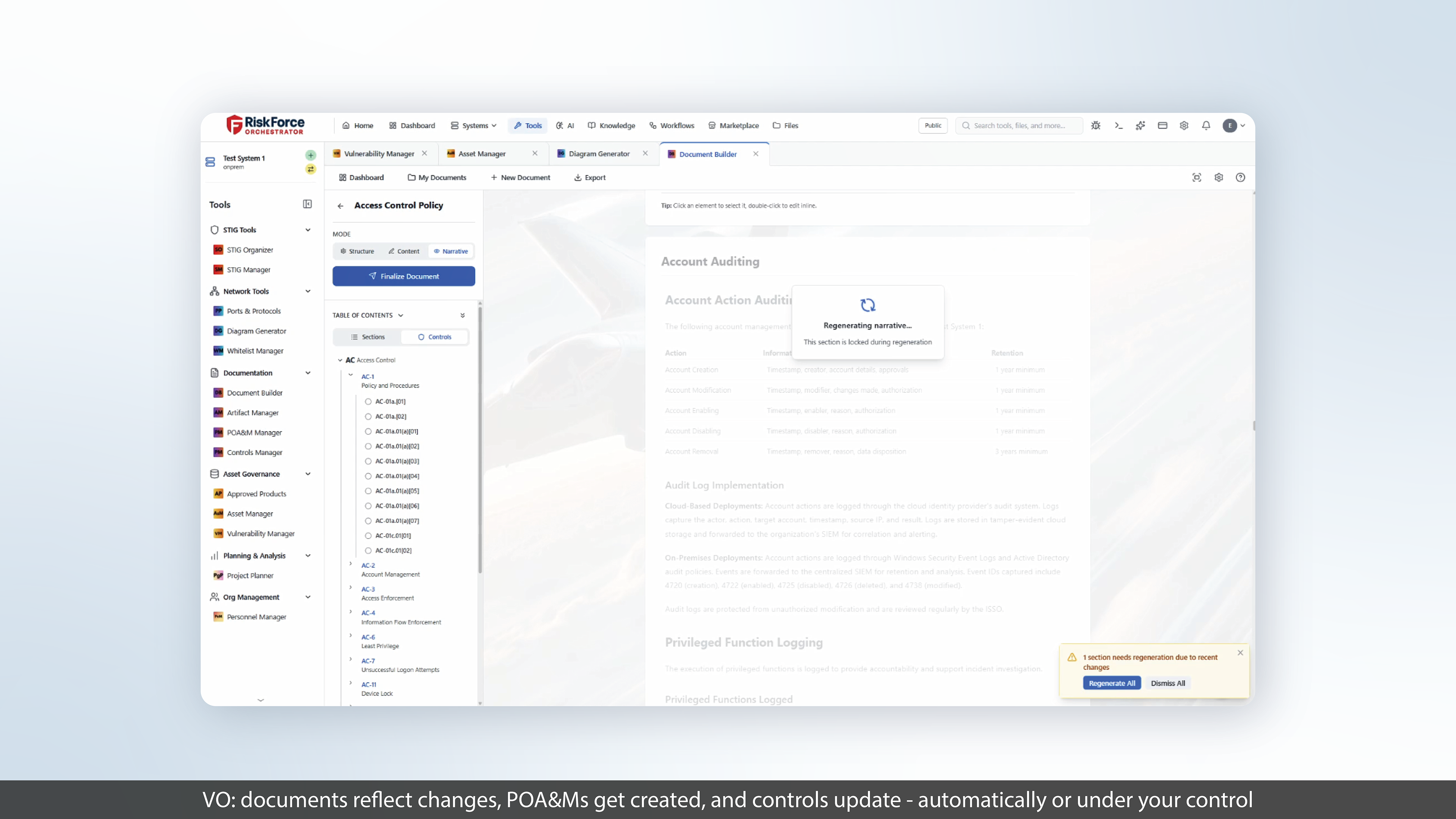Collapse the Tools sidebar panel icon
Screen dimensions: 1456x819
[307, 204]
